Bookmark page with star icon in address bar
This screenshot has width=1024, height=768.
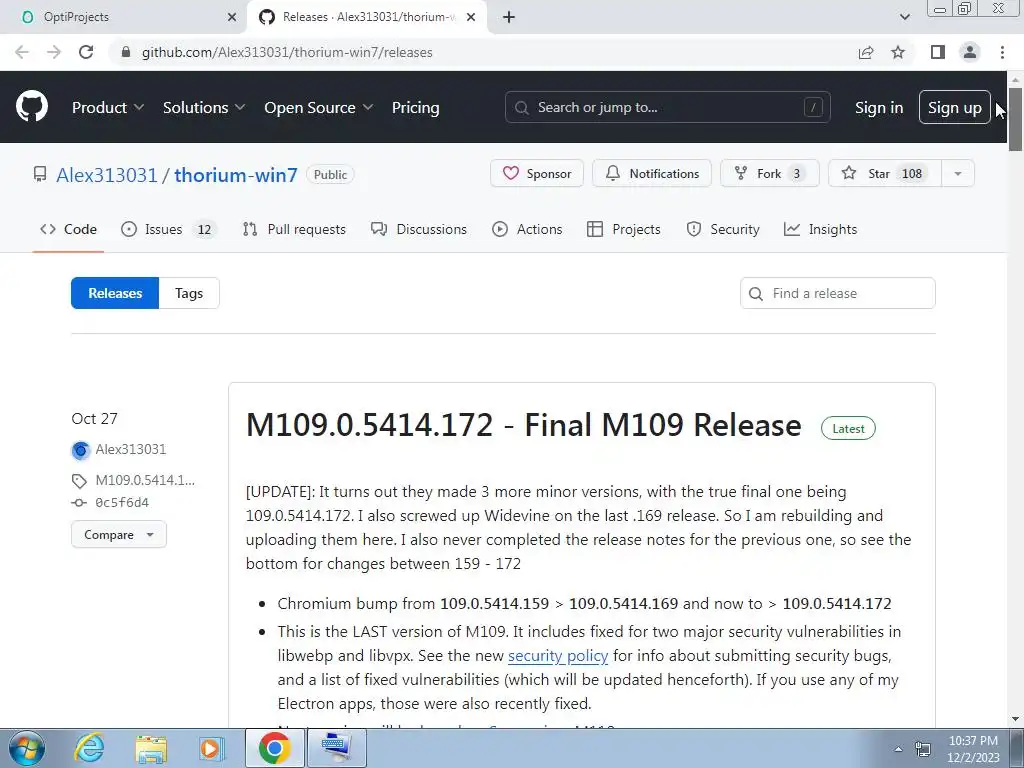click(x=898, y=52)
